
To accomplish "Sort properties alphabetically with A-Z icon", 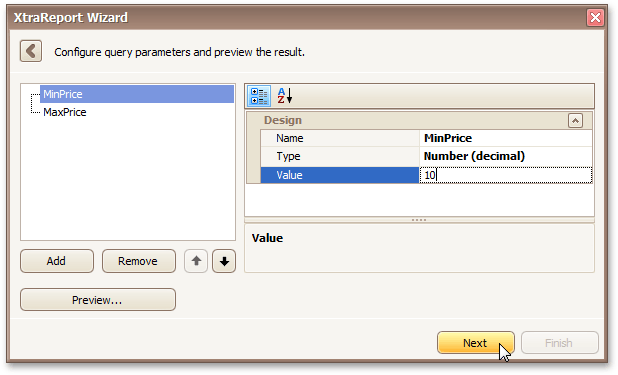I will click(285, 96).
